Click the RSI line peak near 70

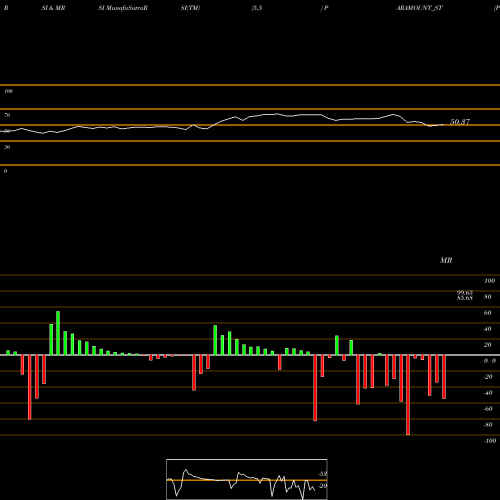pos(277,114)
